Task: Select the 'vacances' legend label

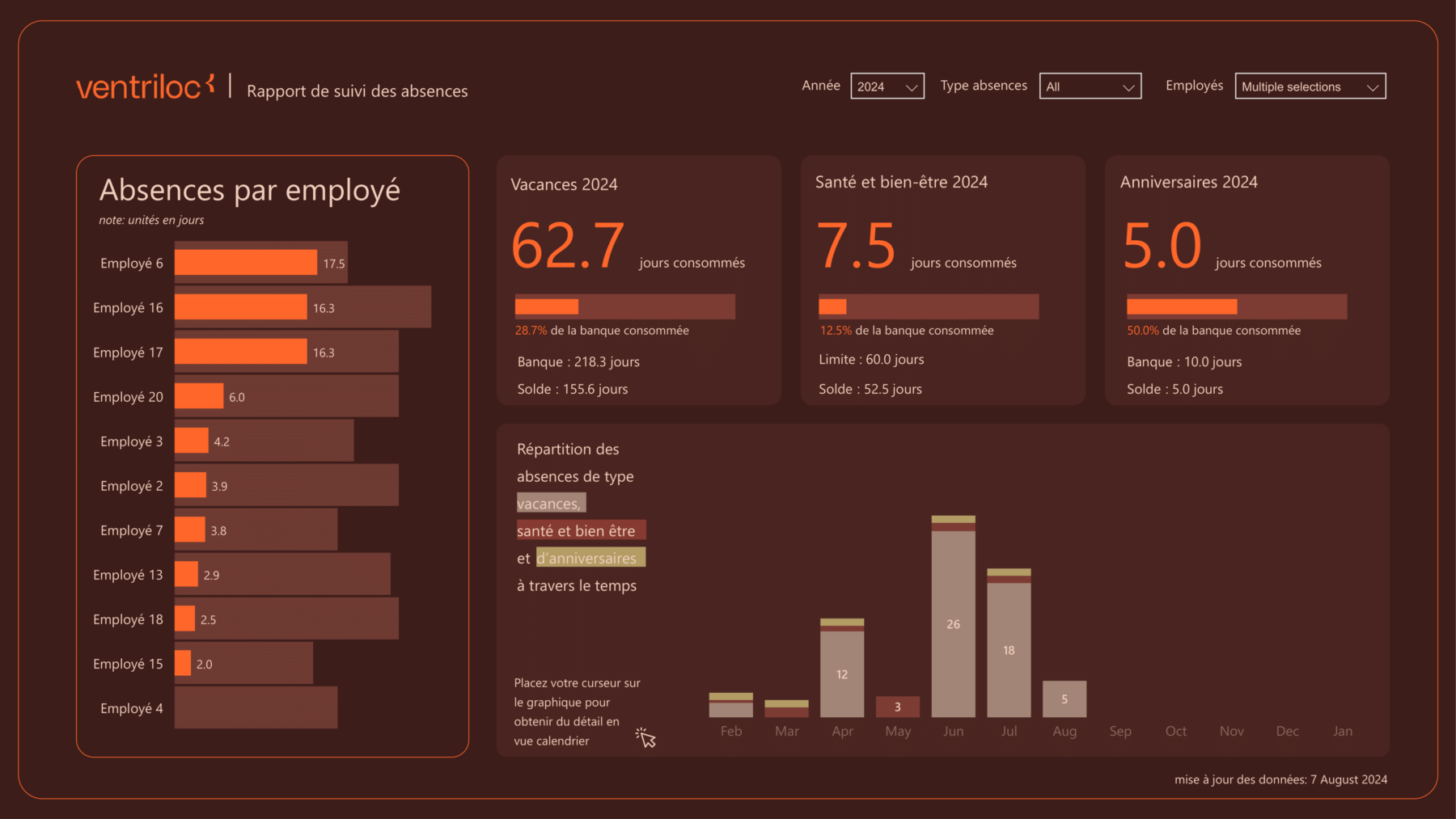Action: point(550,502)
